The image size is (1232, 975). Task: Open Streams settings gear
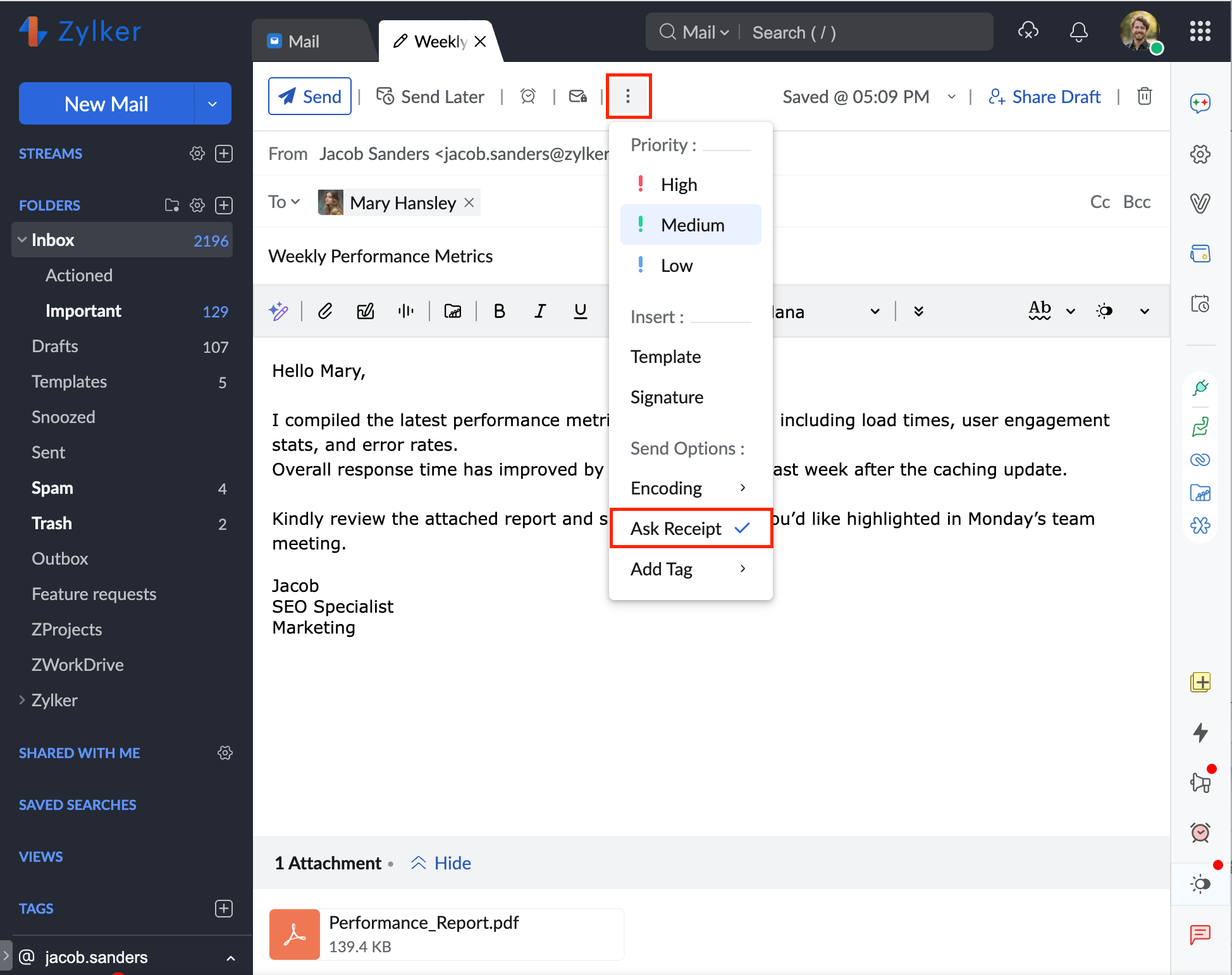[197, 154]
